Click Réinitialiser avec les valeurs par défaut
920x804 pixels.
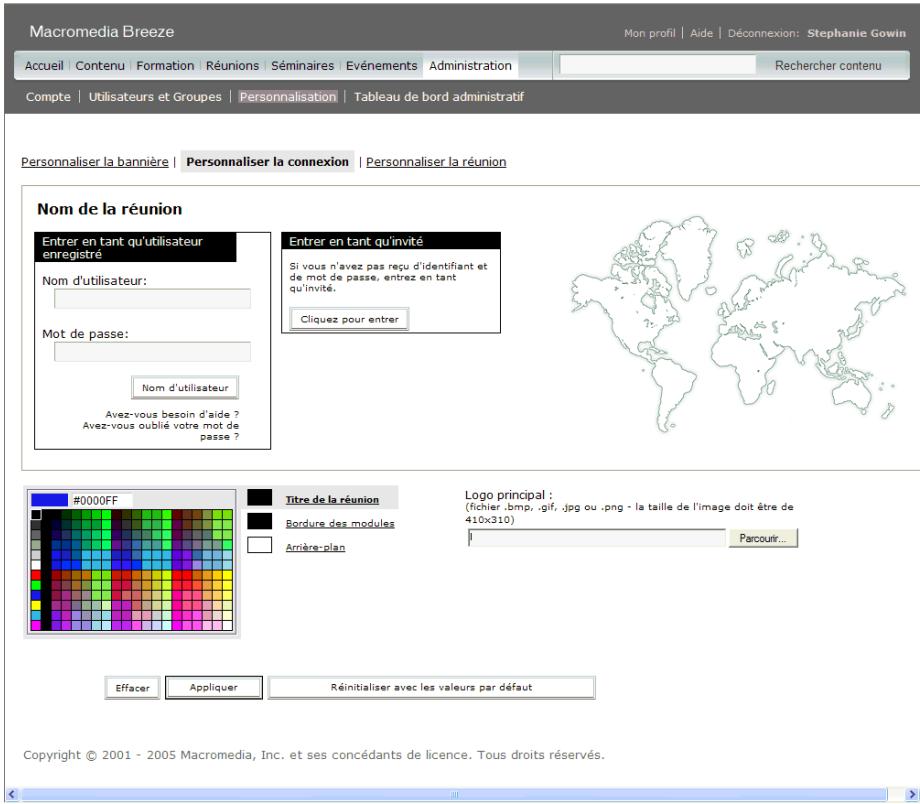[x=431, y=687]
